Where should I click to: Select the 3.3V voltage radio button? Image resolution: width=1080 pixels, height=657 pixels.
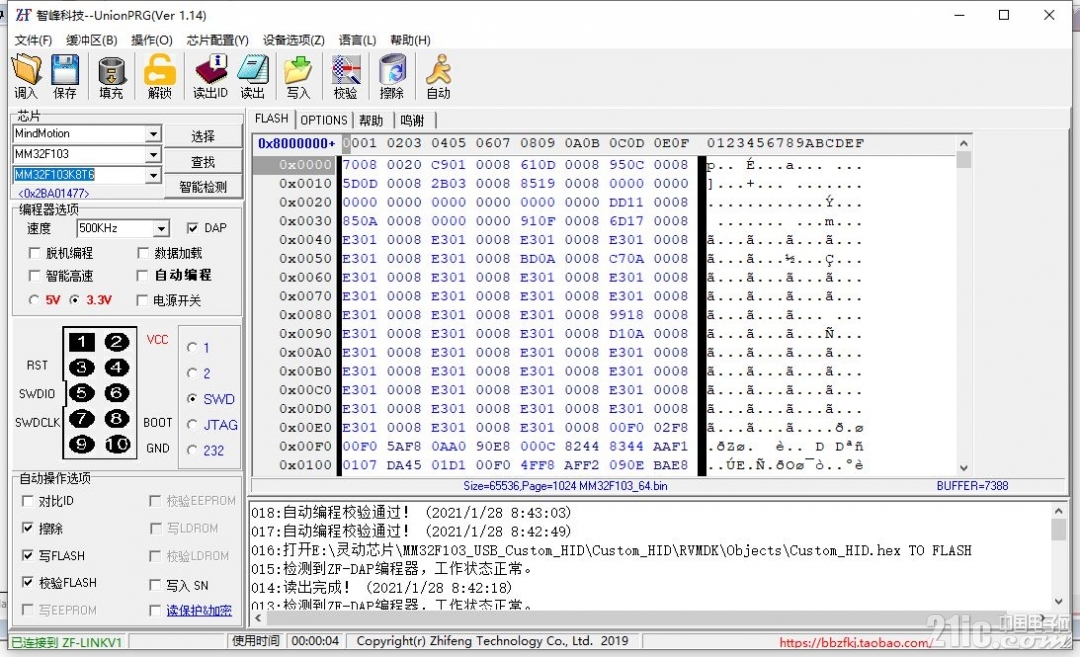(74, 300)
